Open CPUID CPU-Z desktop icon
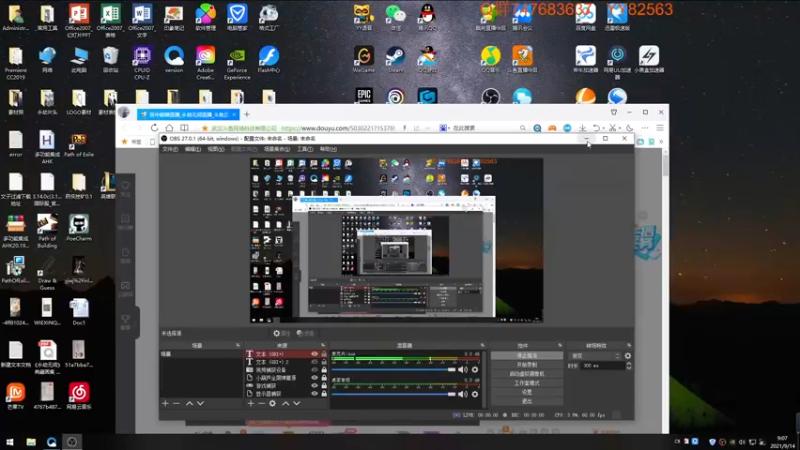800x450 pixels. click(142, 63)
